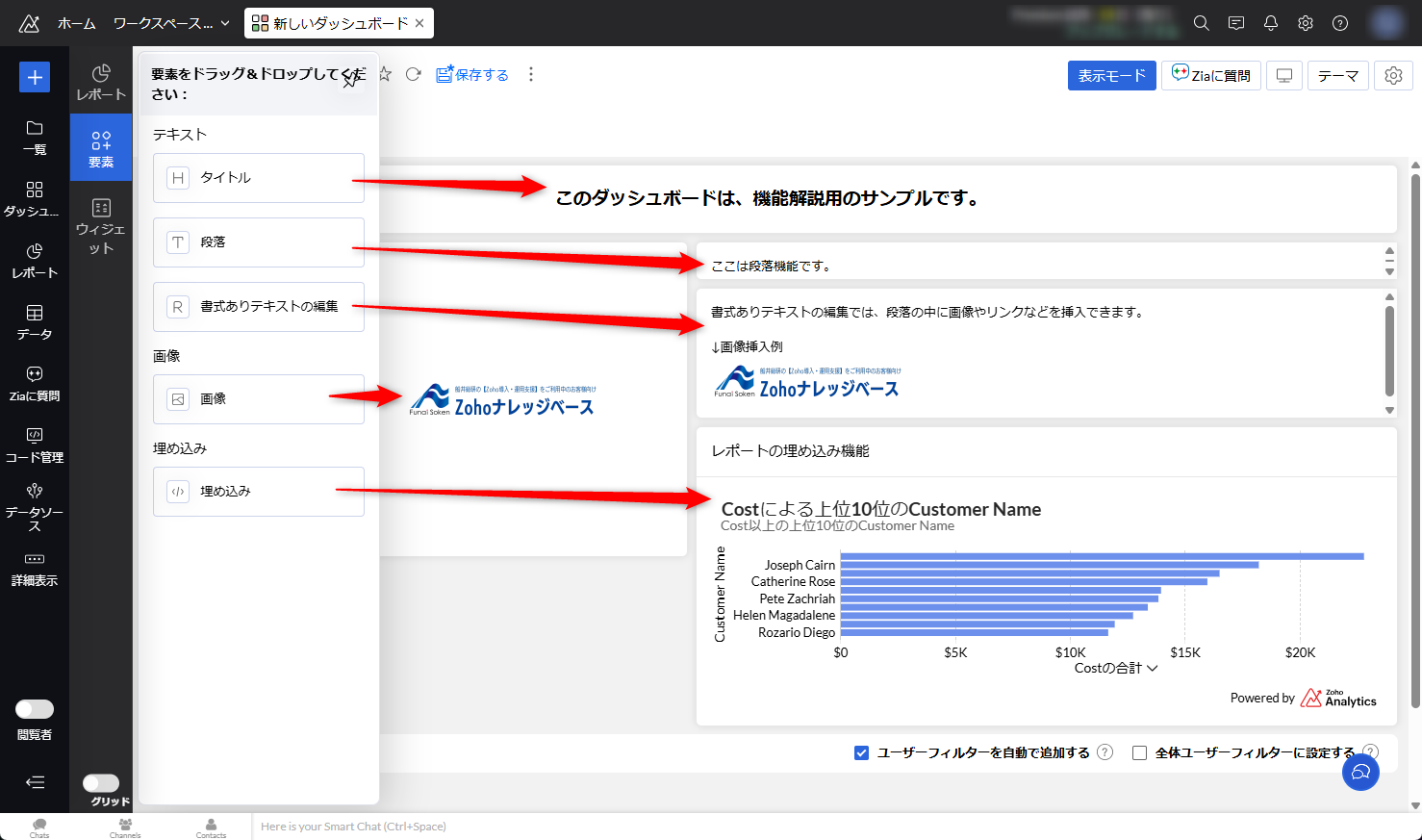Expand the ワークスペース dropdown
Screen dimensions: 1422x840
pos(171,23)
